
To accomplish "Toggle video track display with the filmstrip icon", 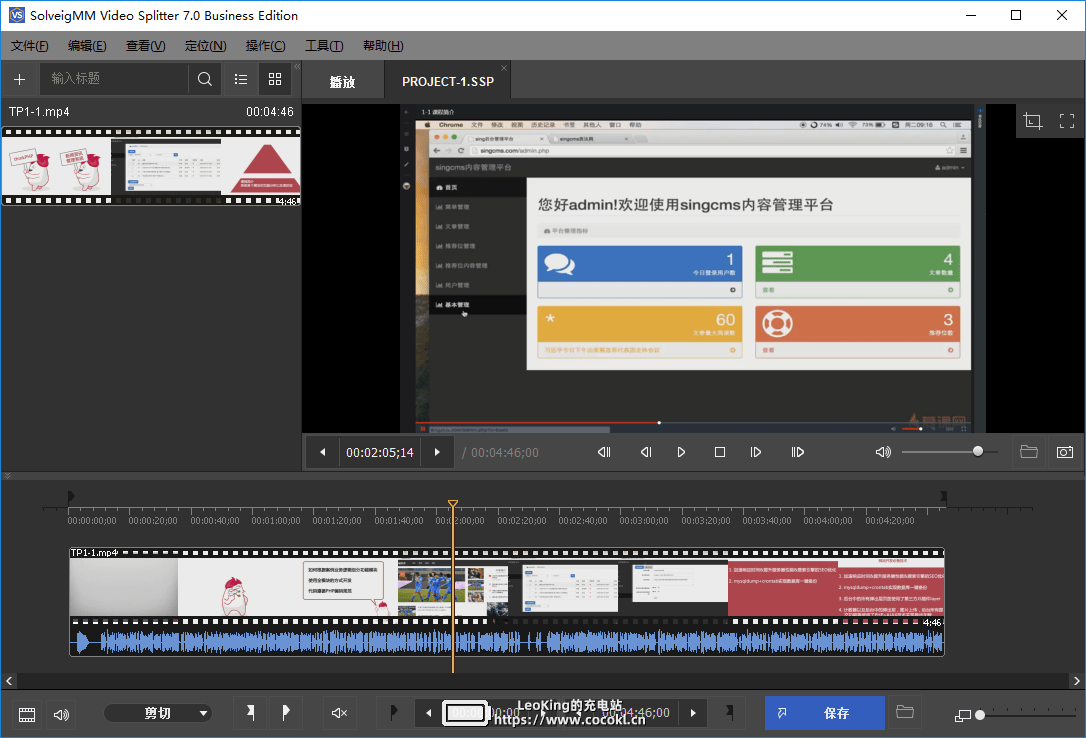I will (26, 714).
